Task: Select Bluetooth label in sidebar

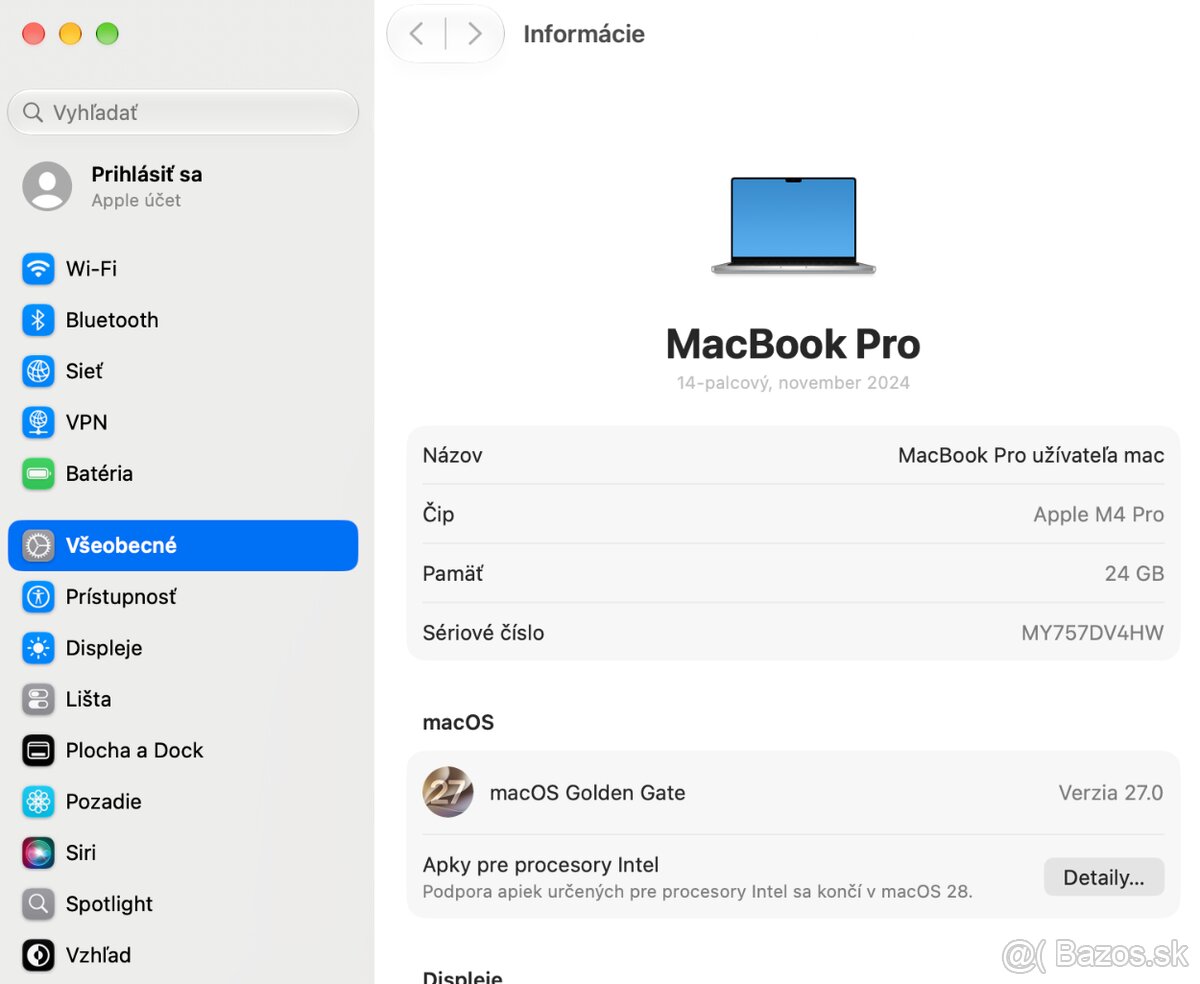Action: pyautogui.click(x=112, y=320)
